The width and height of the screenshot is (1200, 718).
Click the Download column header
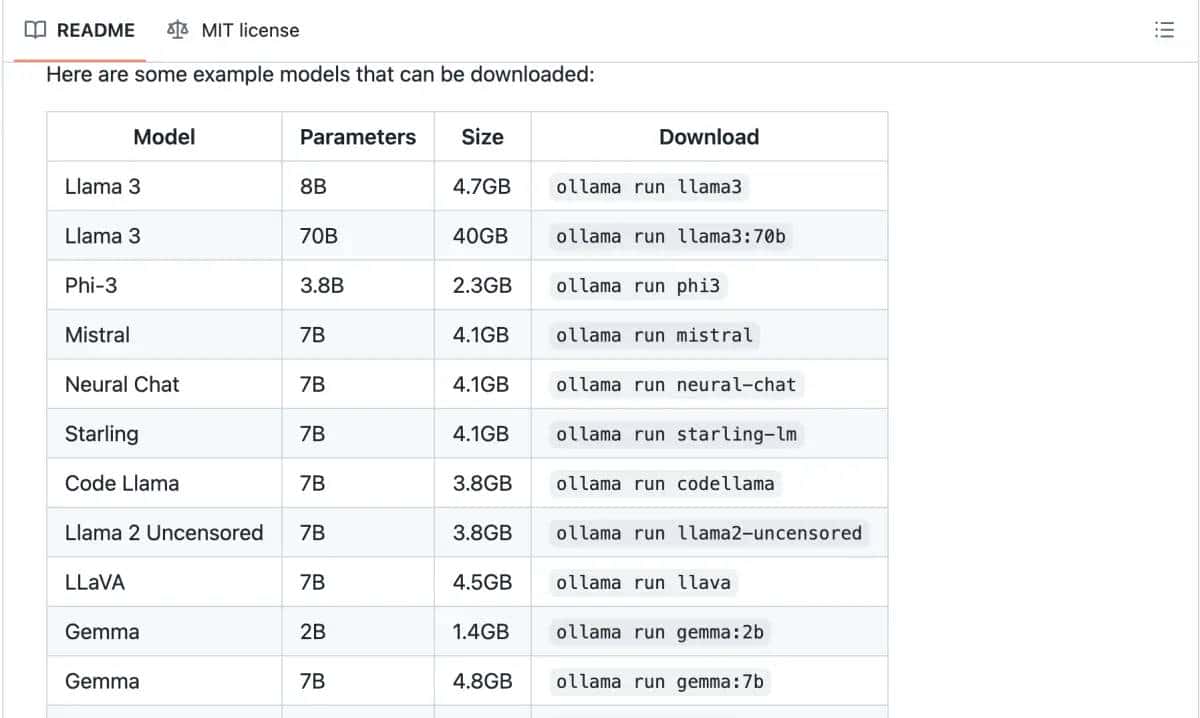click(709, 137)
